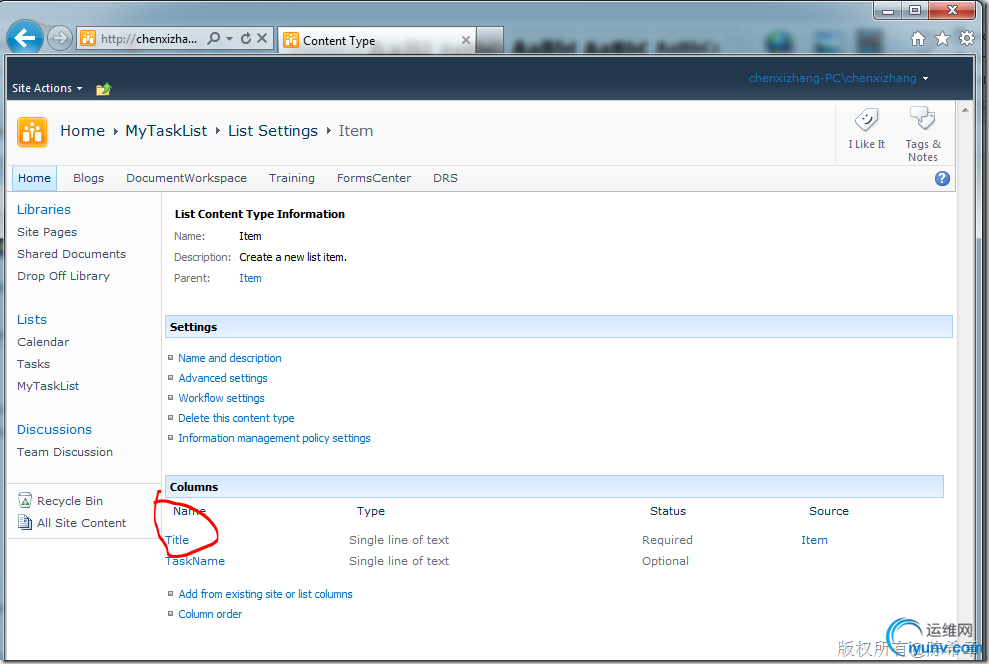This screenshot has height=664, width=989.
Task: Click the search magnifier in address bar
Action: pos(214,38)
